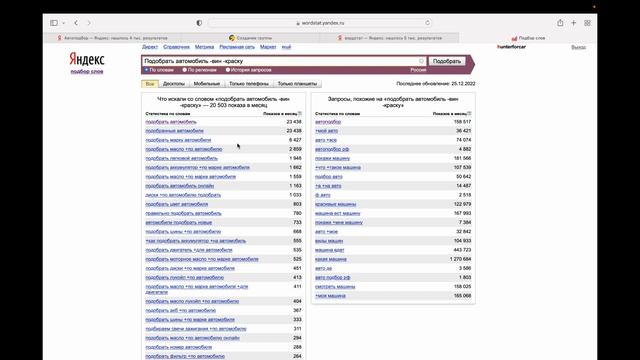Select the Десктопы tab
This screenshot has height=360, width=640.
174,84
